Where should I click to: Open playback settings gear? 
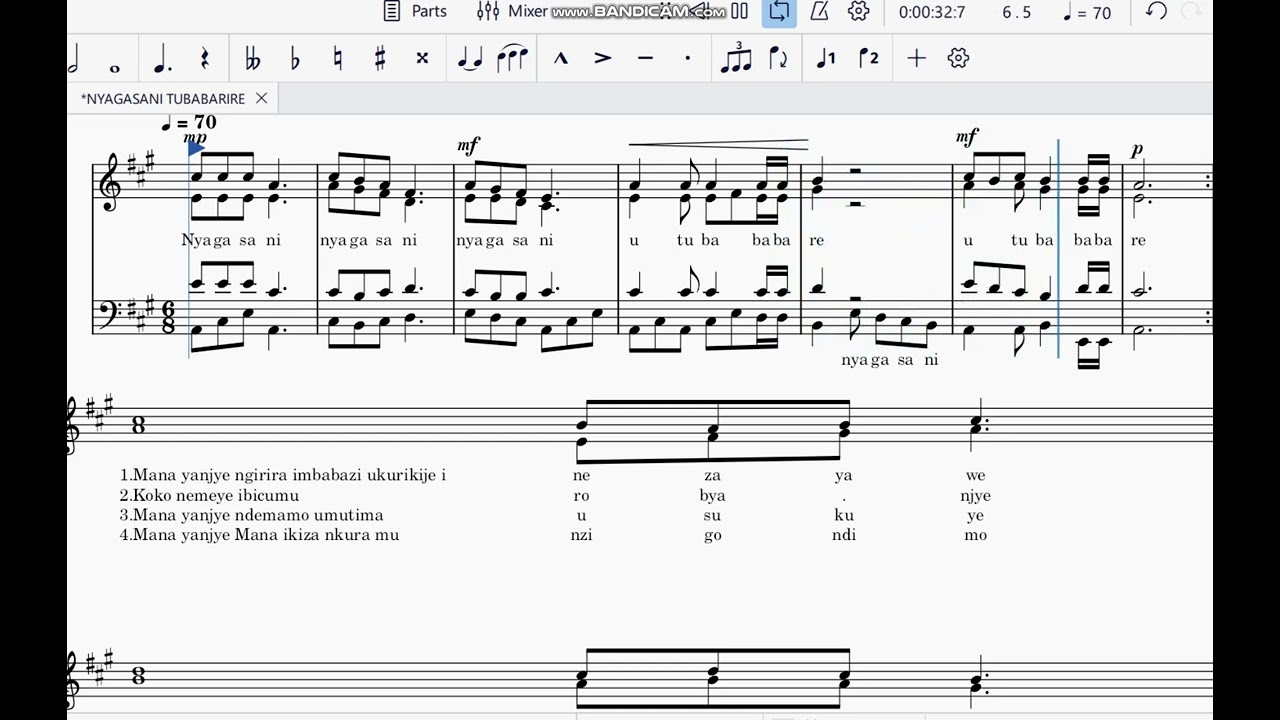click(x=858, y=12)
